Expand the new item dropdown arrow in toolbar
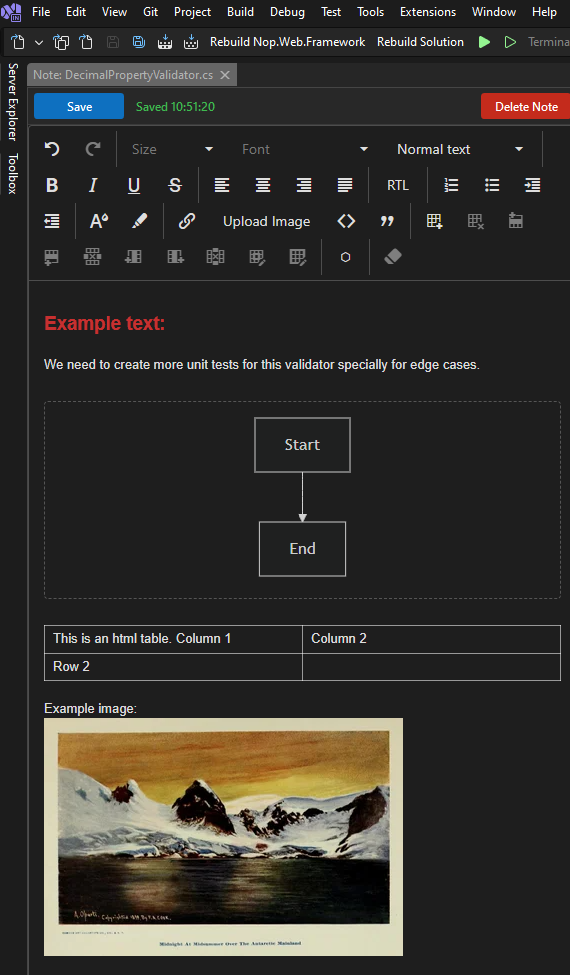 [x=39, y=42]
